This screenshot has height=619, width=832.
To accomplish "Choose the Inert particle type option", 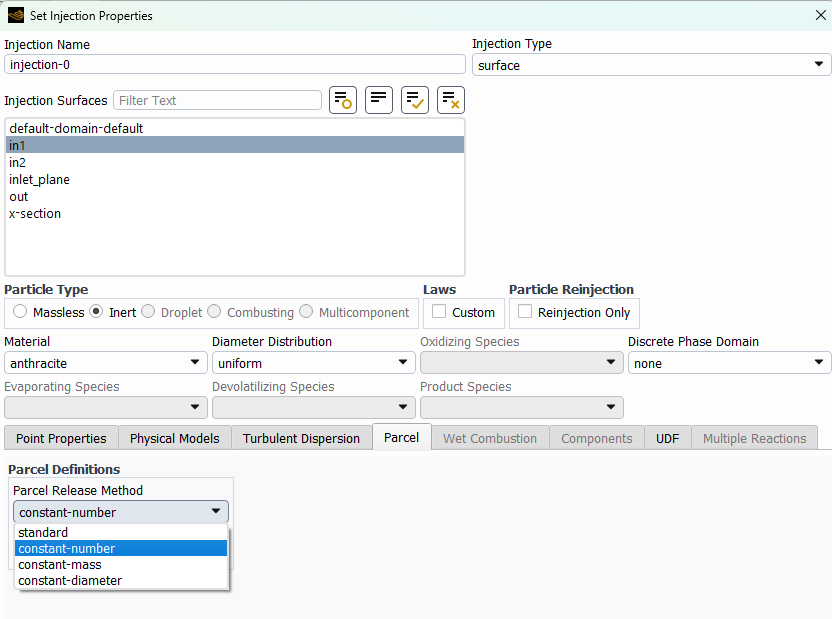I will tap(96, 312).
